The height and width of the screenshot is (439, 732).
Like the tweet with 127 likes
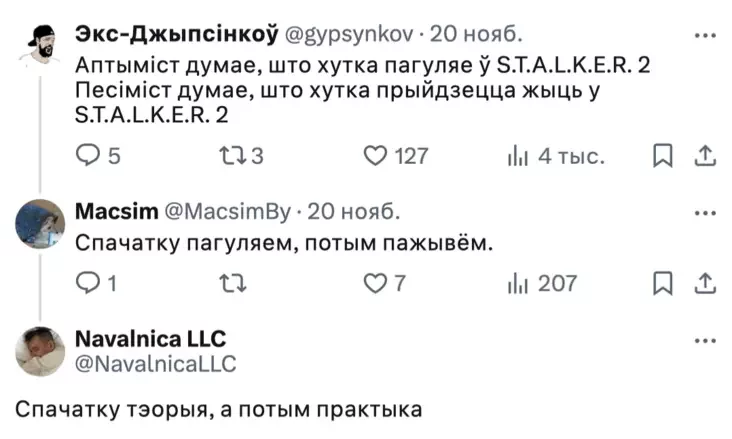pos(374,156)
